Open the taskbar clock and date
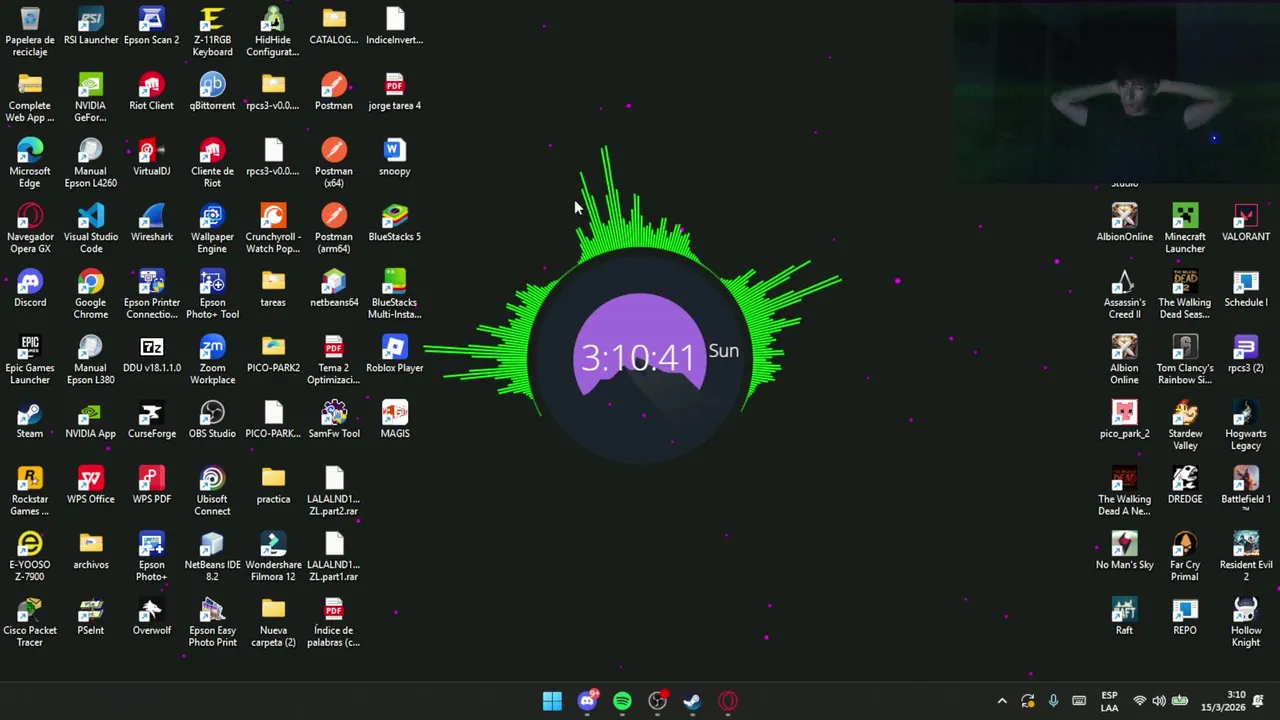 [1224, 701]
